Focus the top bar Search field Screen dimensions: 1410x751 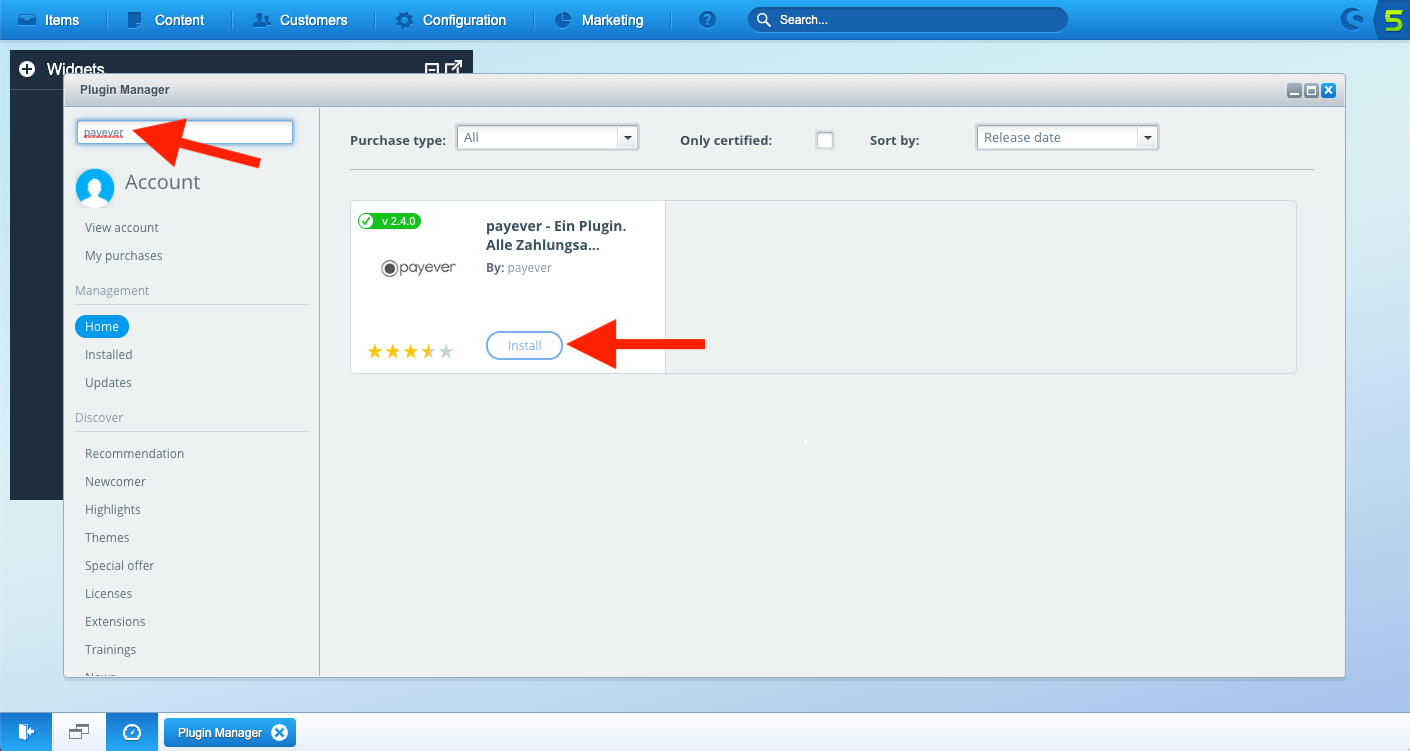tap(908, 20)
